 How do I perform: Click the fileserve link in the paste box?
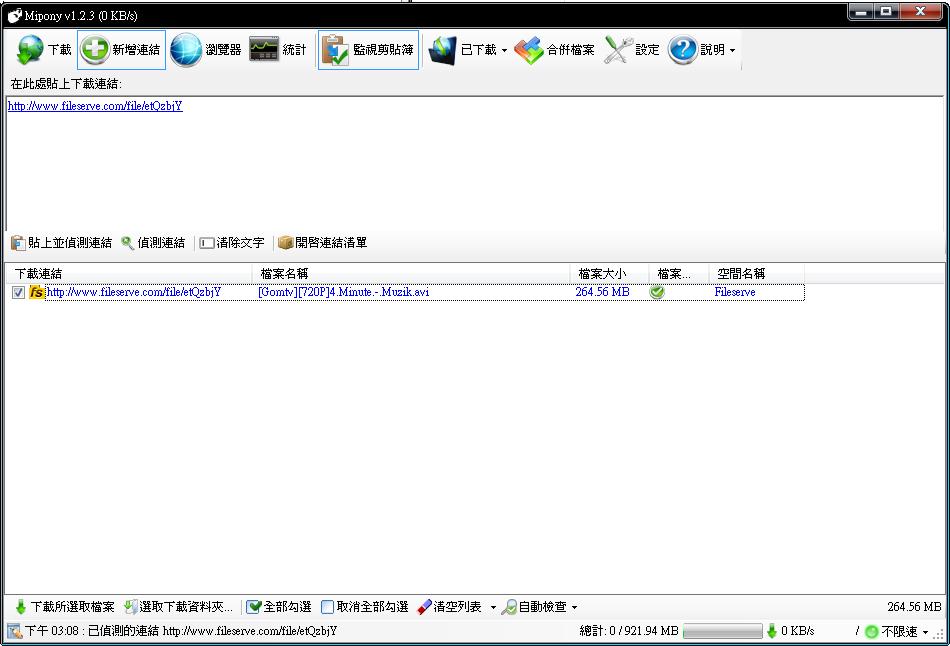point(95,106)
